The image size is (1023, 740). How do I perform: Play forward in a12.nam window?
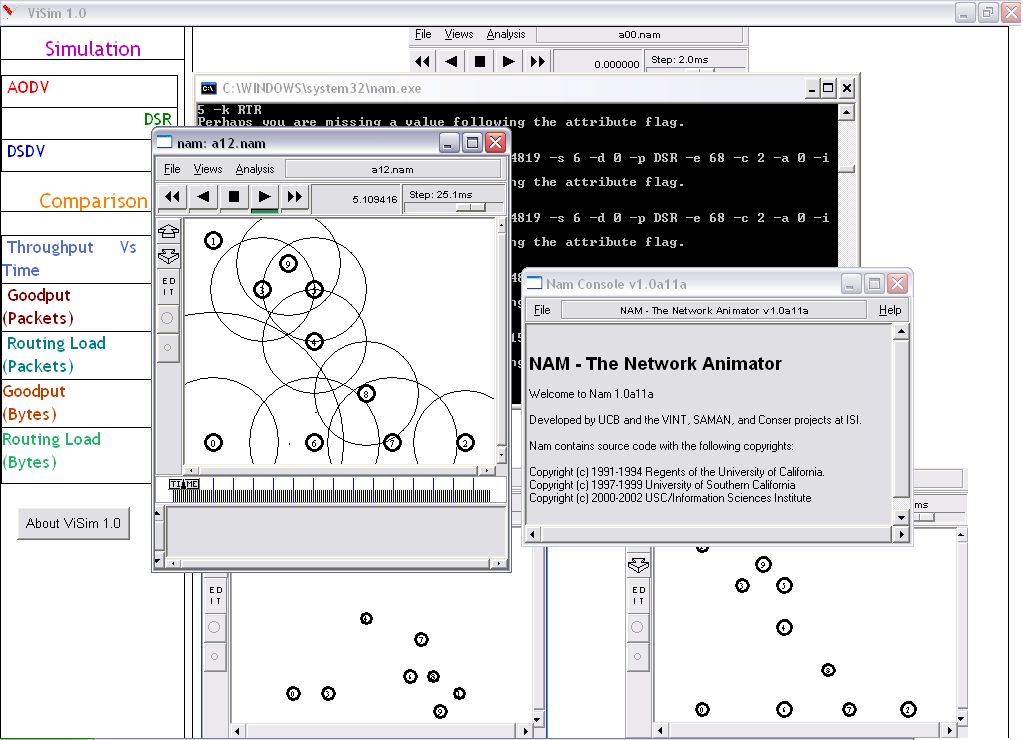pos(264,196)
